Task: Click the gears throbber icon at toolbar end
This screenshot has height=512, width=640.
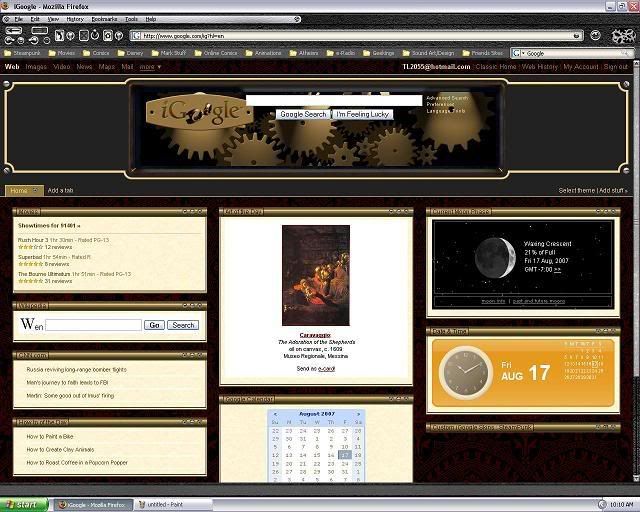Action: coord(623,36)
